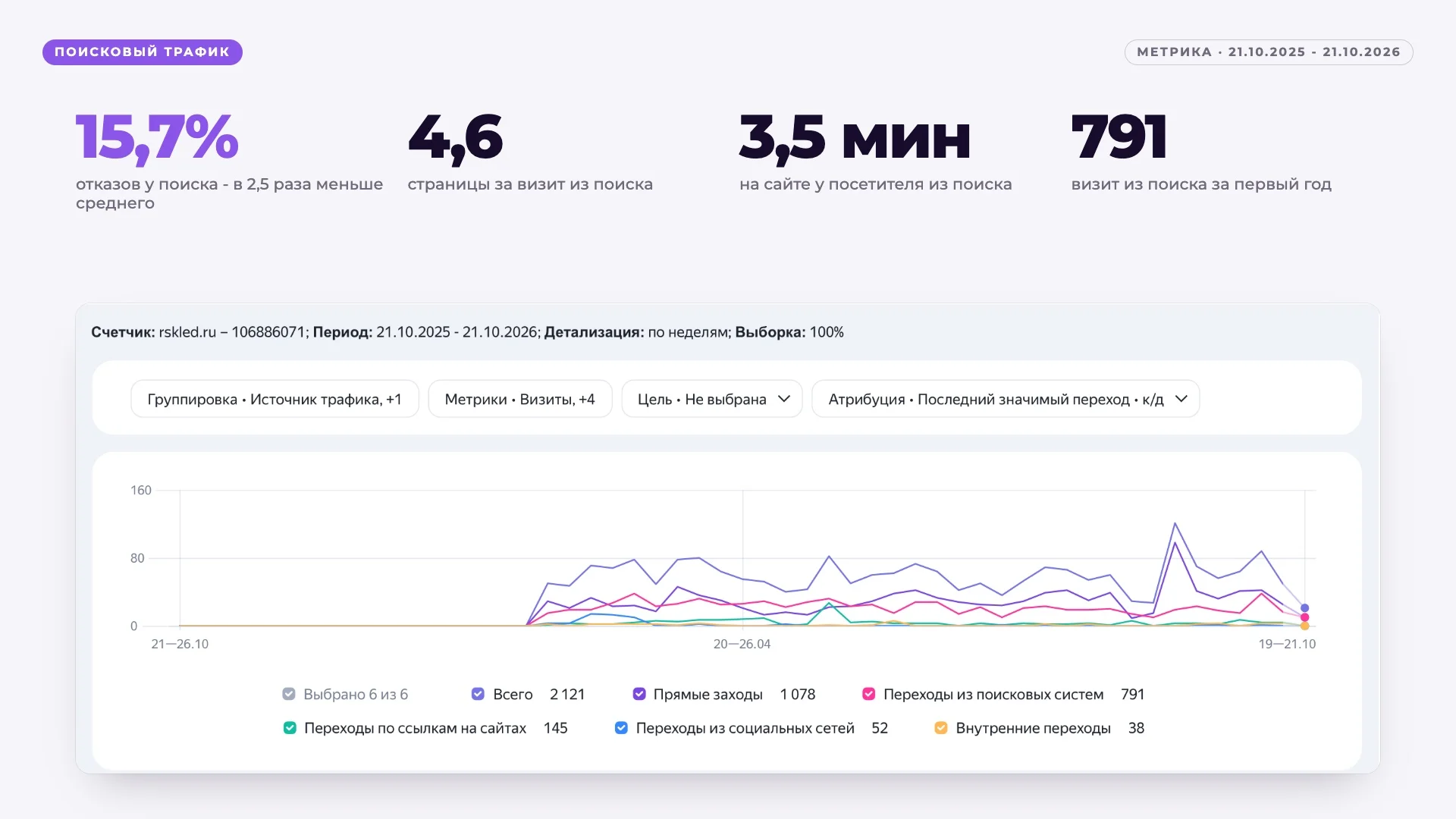
Task: Expand the Цель dropdown chevron
Action: coord(784,399)
